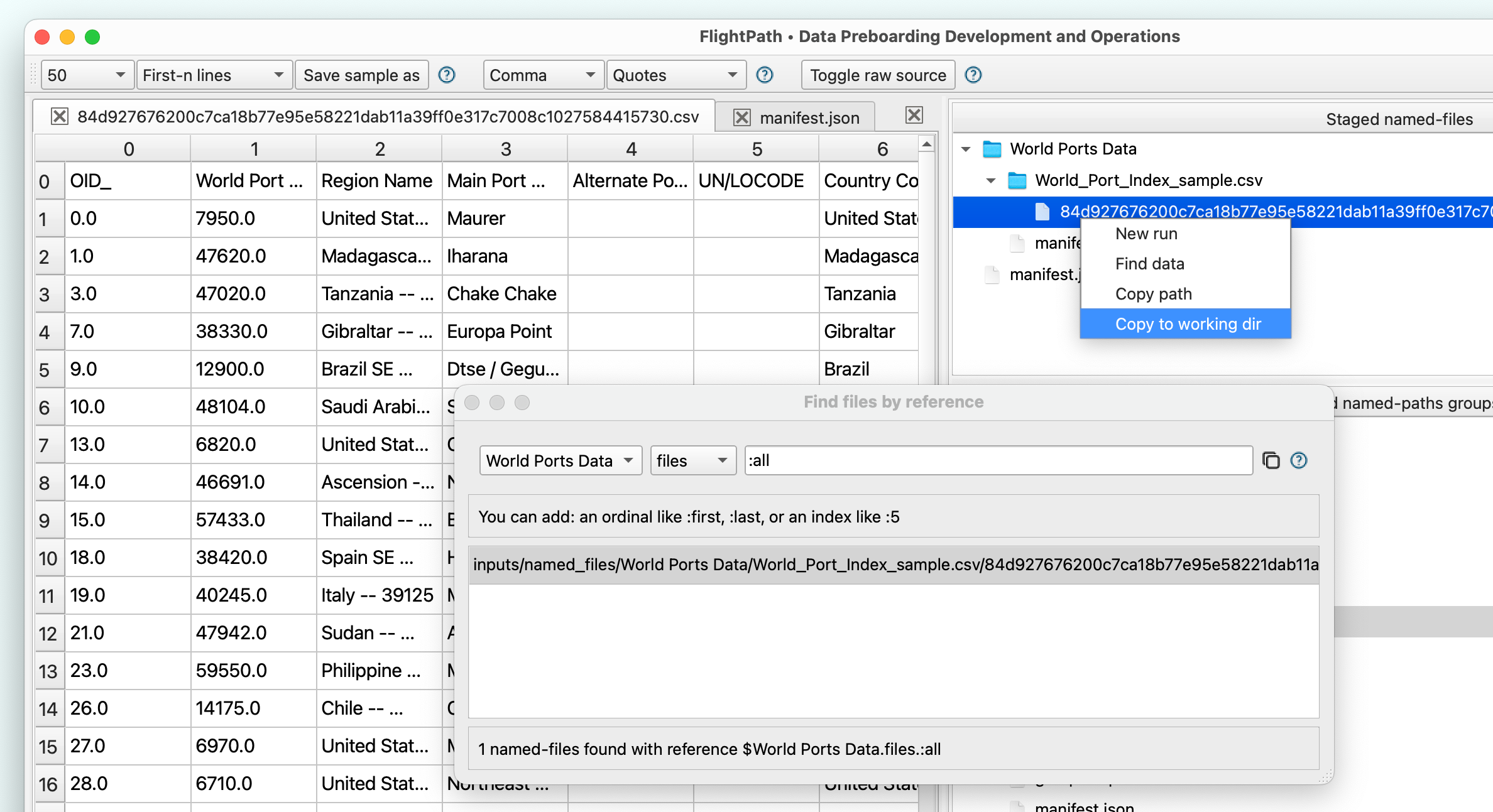Click the :all reference input field
This screenshot has height=812, width=1493.
coord(998,461)
